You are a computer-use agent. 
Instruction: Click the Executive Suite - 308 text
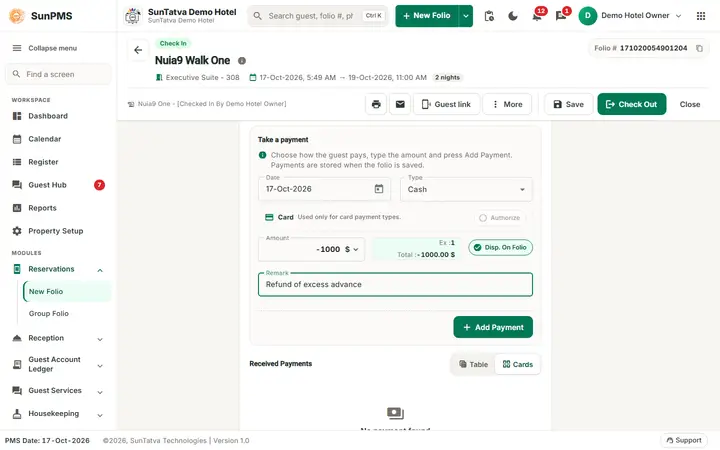tap(202, 78)
